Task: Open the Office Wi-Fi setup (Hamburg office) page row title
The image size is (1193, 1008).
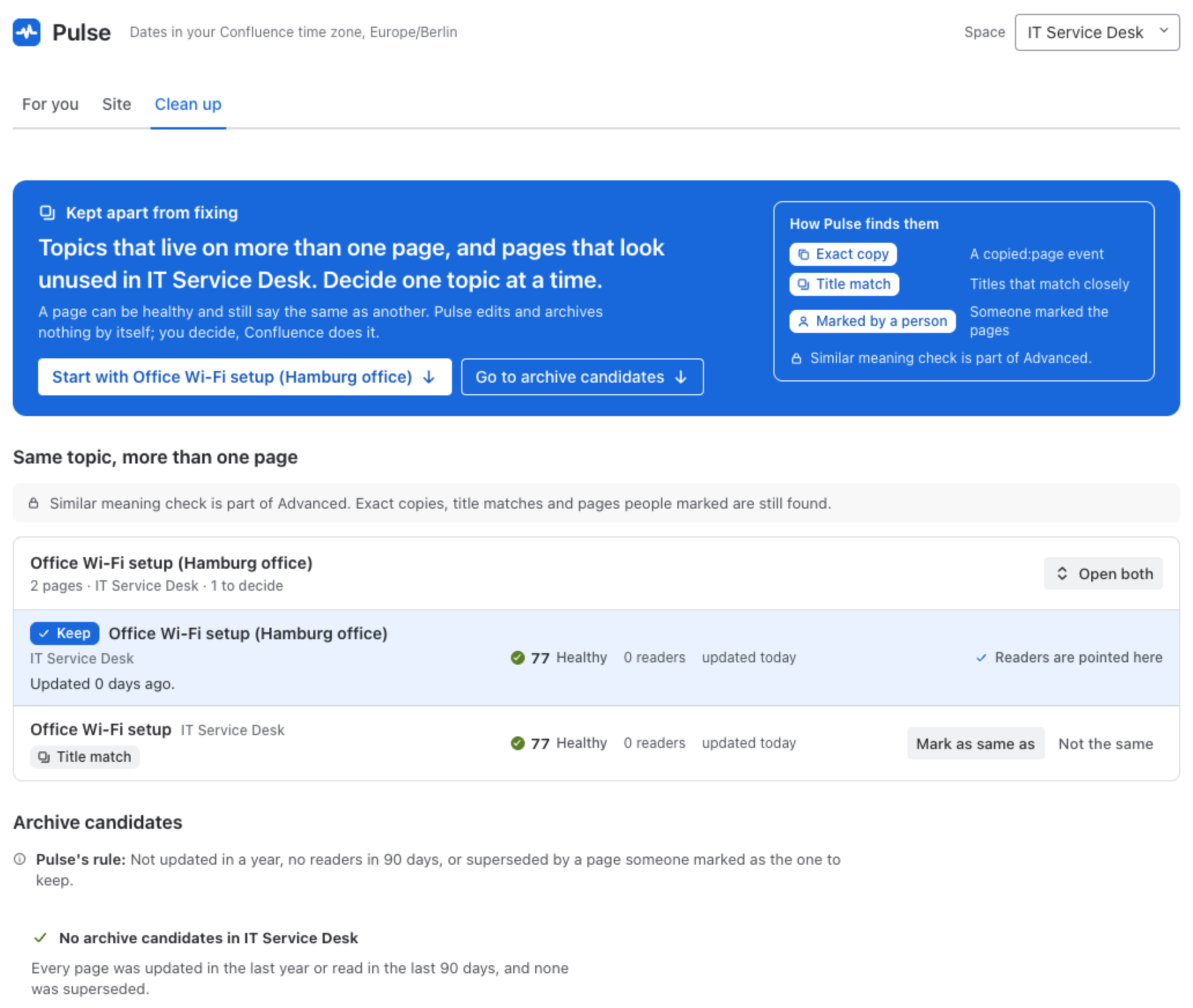Action: (248, 633)
